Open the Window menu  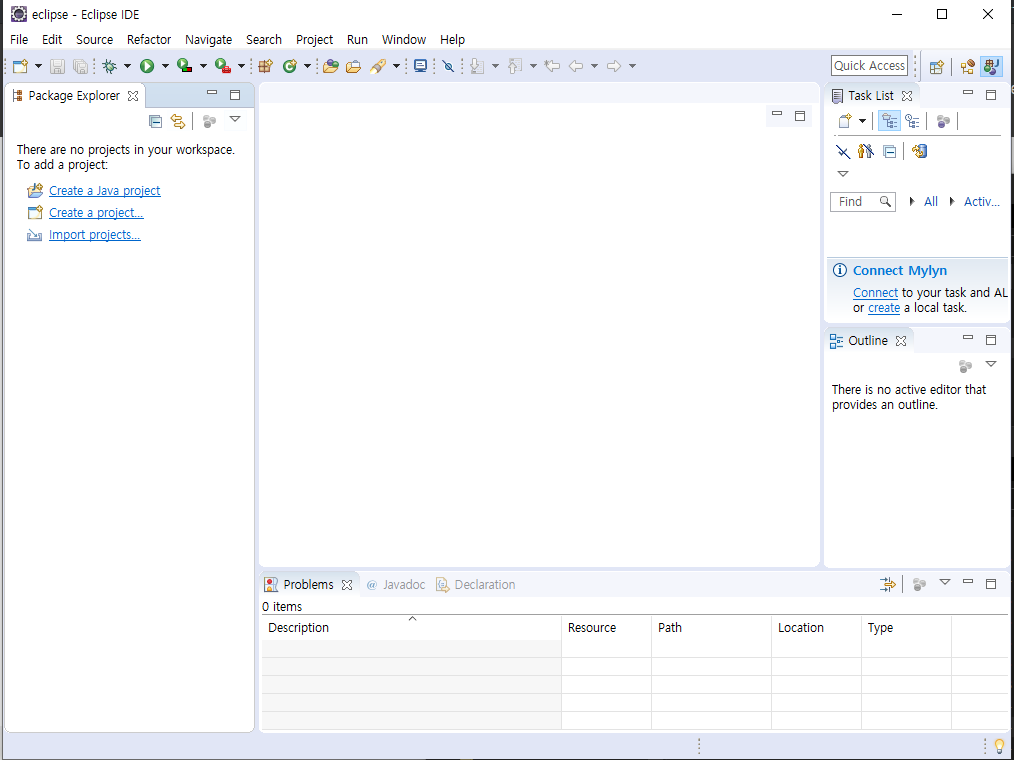[404, 39]
